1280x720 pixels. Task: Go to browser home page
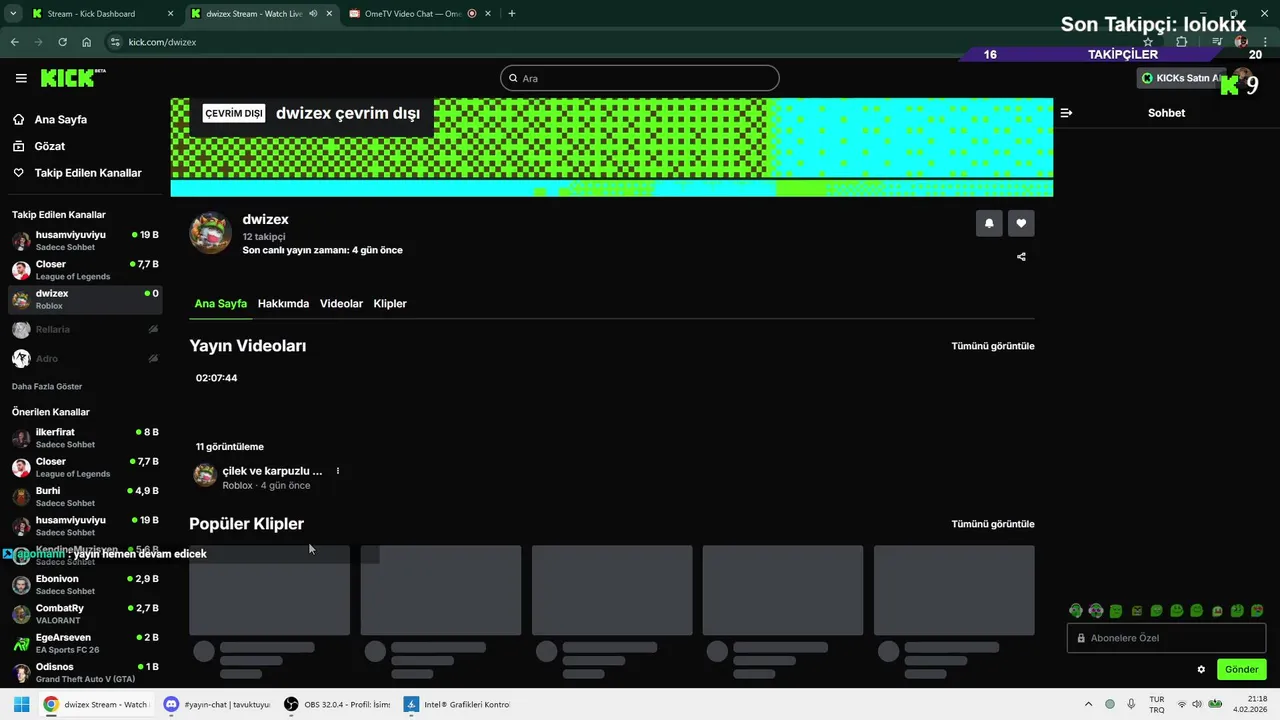pyautogui.click(x=86, y=42)
